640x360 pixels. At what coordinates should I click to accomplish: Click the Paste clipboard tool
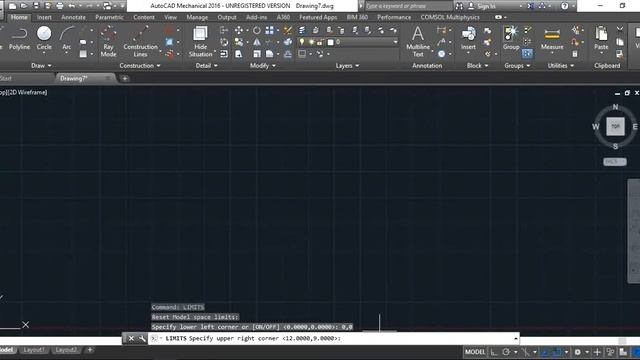(x=601, y=39)
